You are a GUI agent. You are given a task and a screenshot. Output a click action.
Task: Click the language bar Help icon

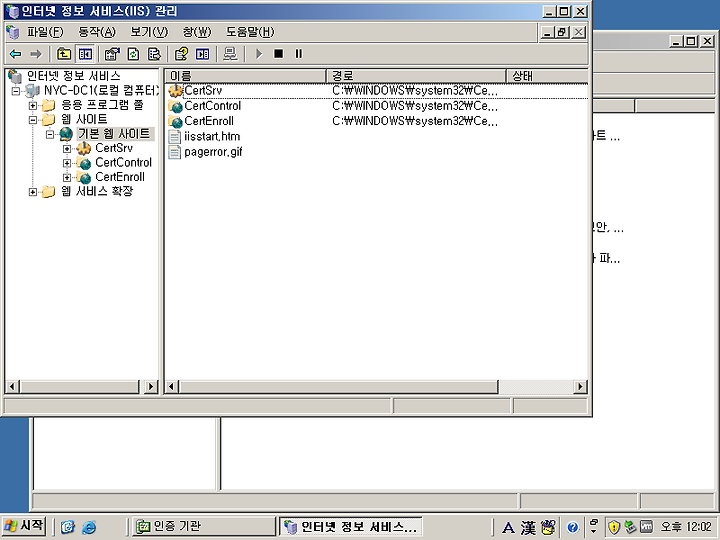(x=572, y=527)
